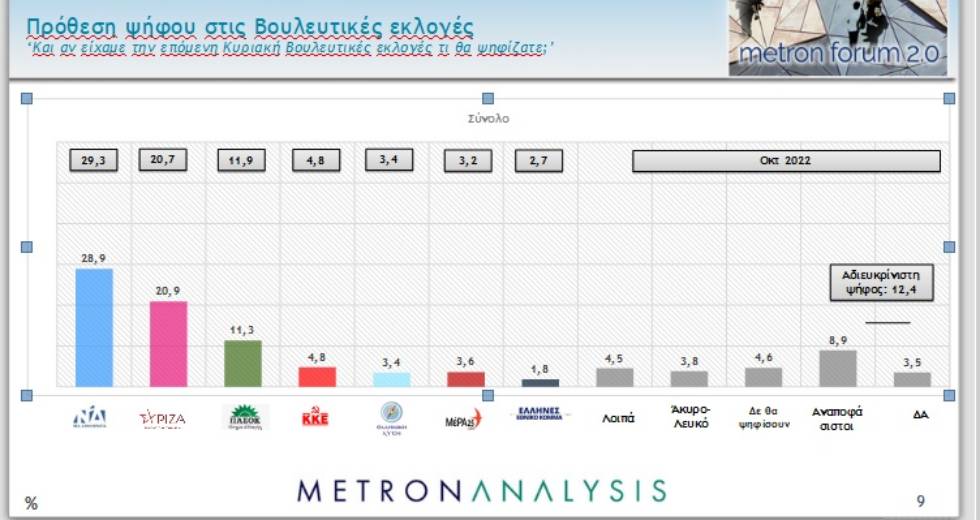980x520 pixels.
Task: Grab the right-middle selection handle
Action: pyautogui.click(x=949, y=247)
